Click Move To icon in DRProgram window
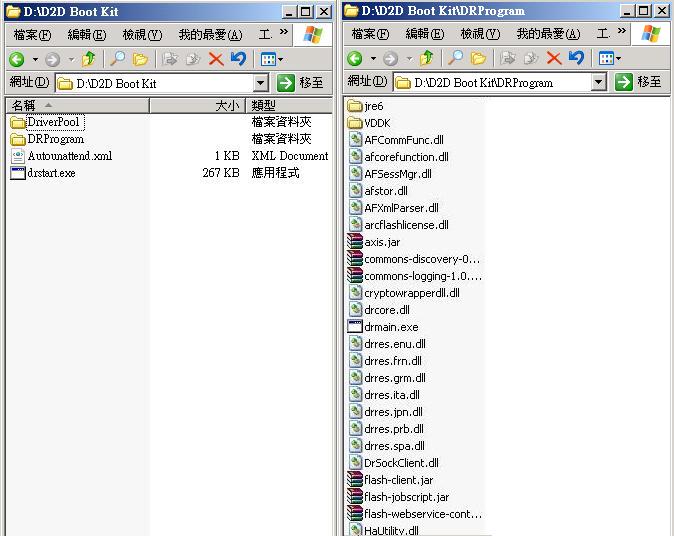The height and width of the screenshot is (536, 674). pos(508,58)
